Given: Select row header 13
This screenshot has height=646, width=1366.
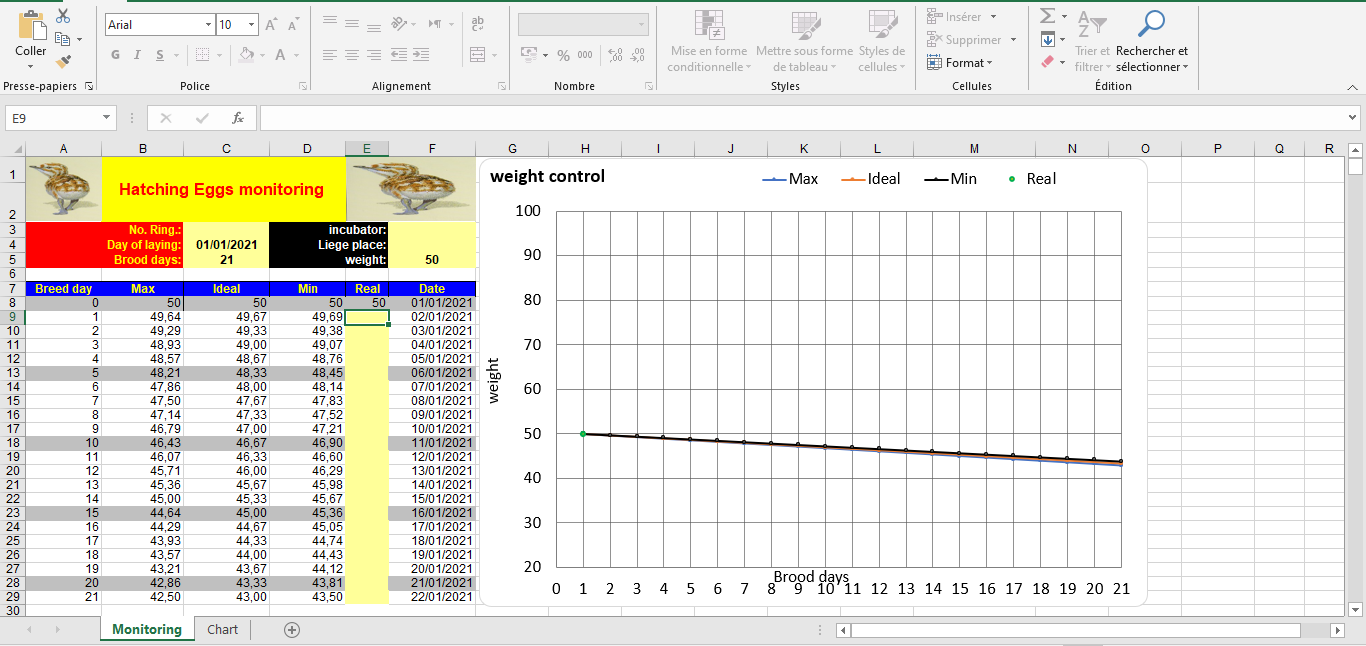Looking at the screenshot, I should pyautogui.click(x=12, y=372).
